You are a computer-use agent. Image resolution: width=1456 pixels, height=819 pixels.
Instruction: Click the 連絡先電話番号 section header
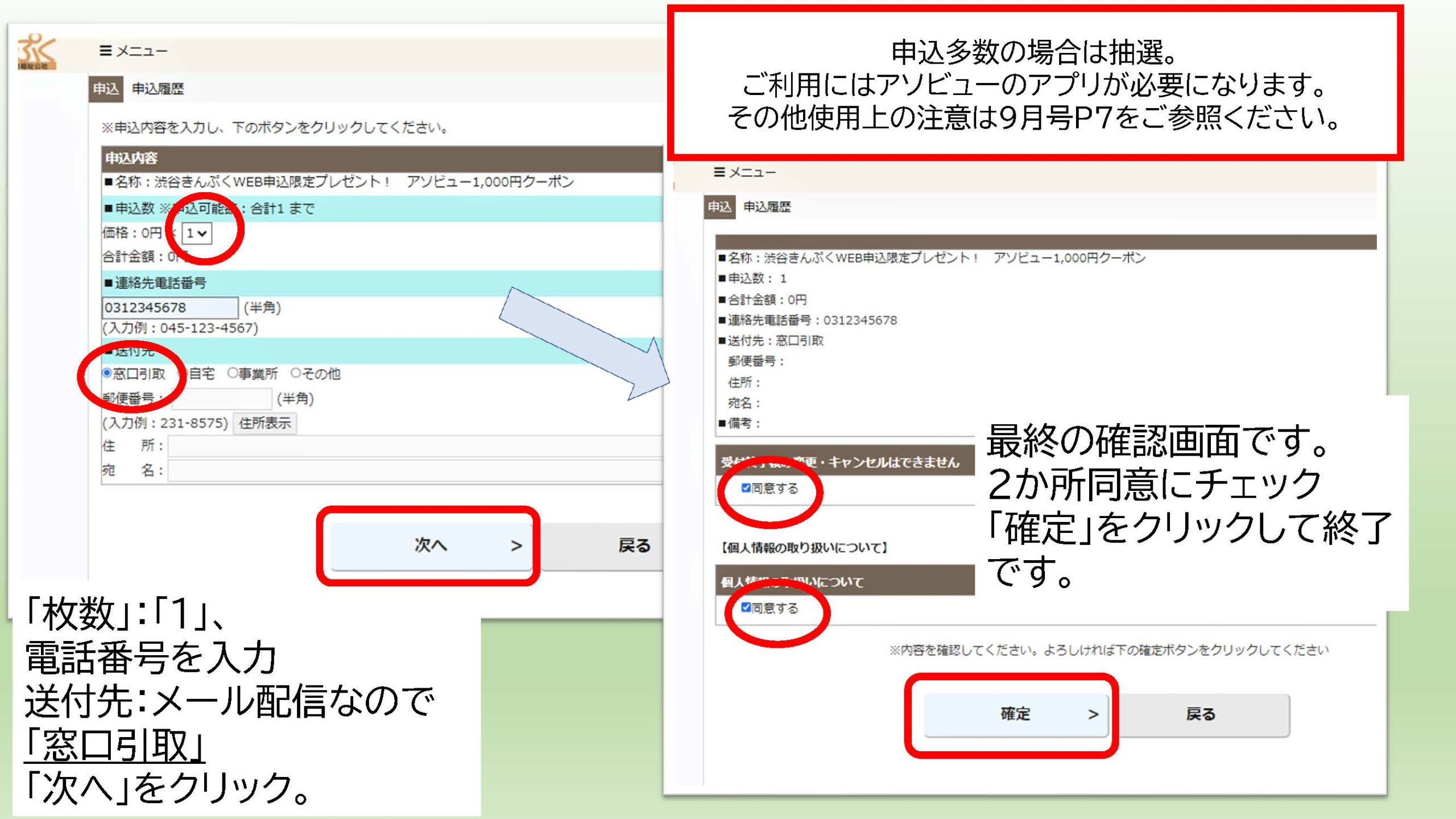pos(382,283)
